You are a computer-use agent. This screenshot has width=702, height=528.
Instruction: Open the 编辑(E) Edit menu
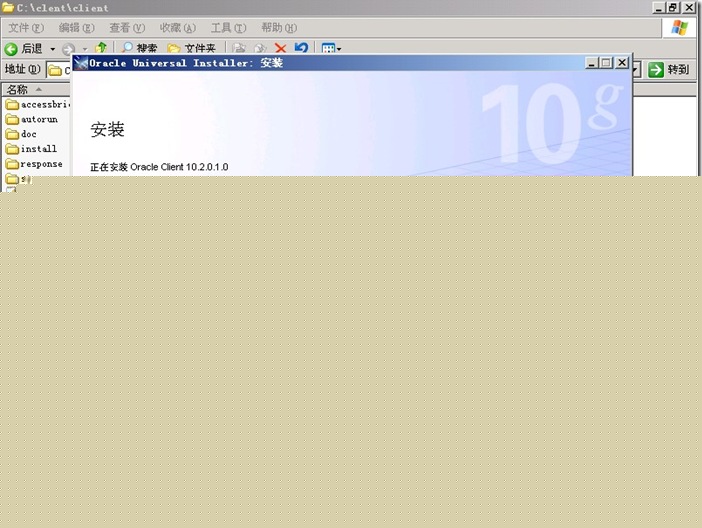pyautogui.click(x=77, y=28)
